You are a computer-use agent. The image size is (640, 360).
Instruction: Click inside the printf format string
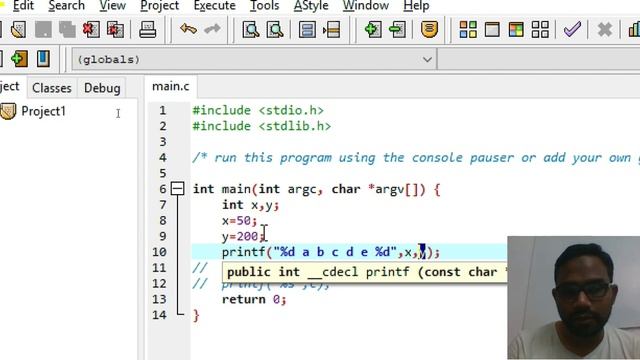(x=335, y=252)
